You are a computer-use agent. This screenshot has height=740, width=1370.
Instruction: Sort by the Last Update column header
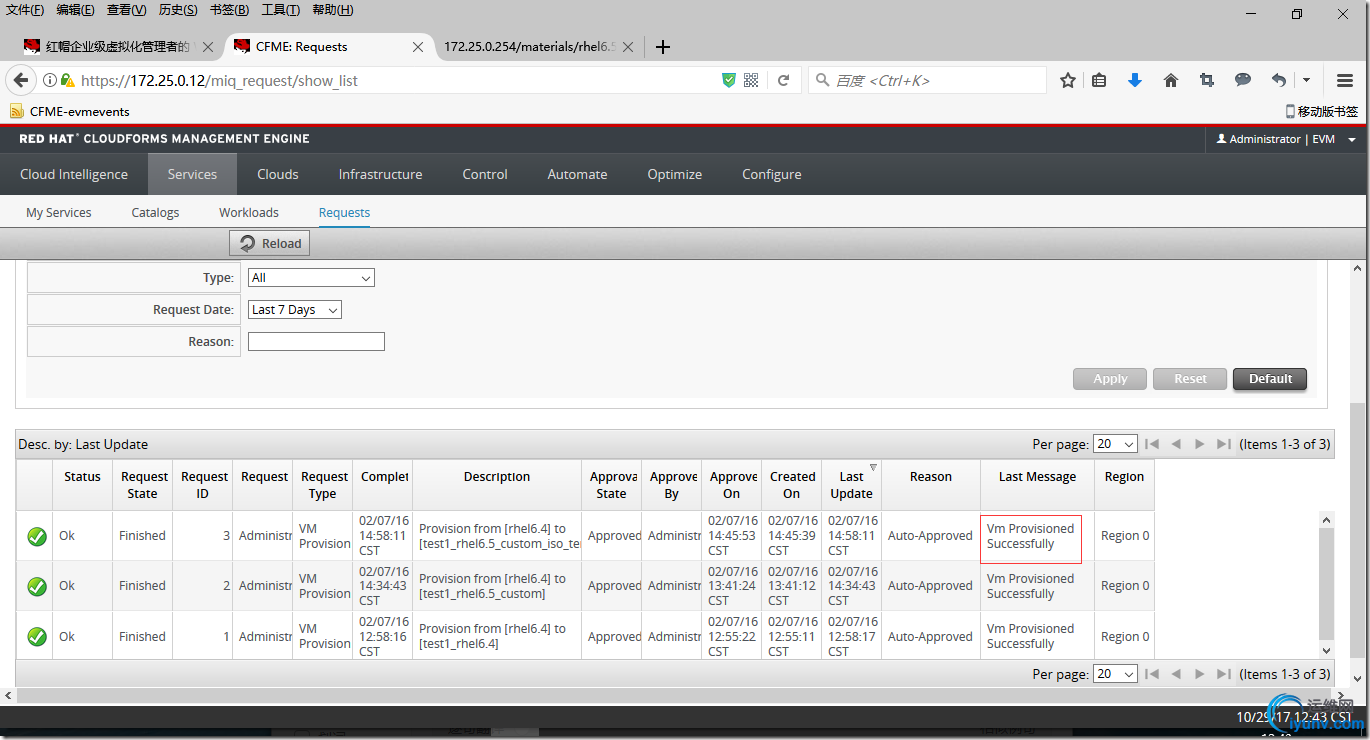(851, 485)
